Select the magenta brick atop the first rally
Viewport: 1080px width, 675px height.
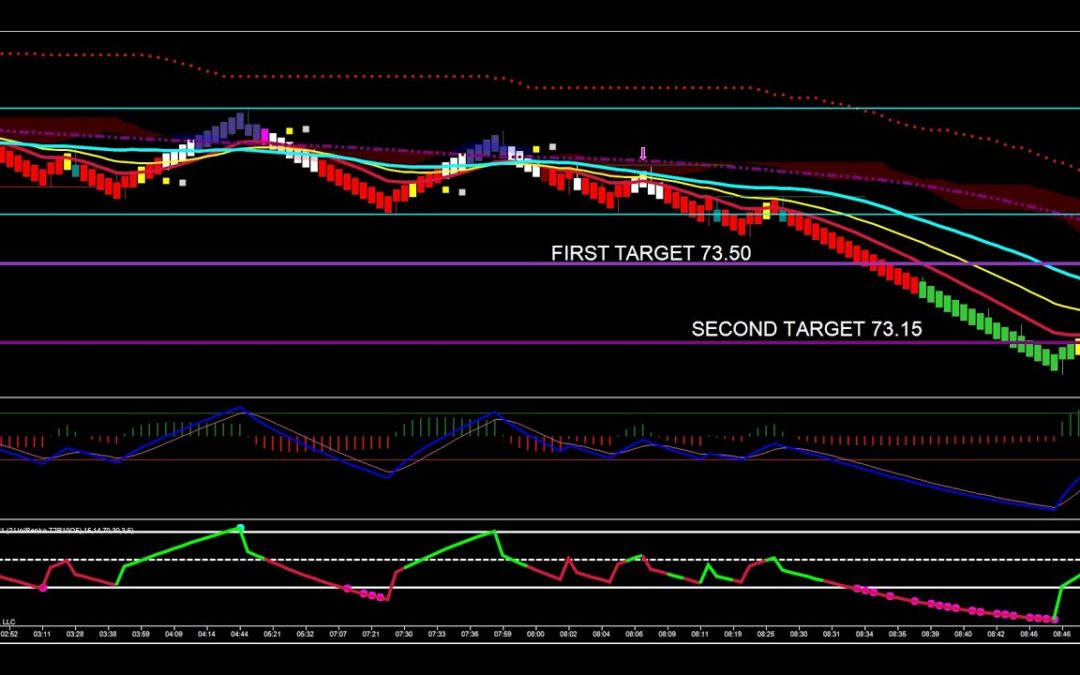tap(265, 136)
